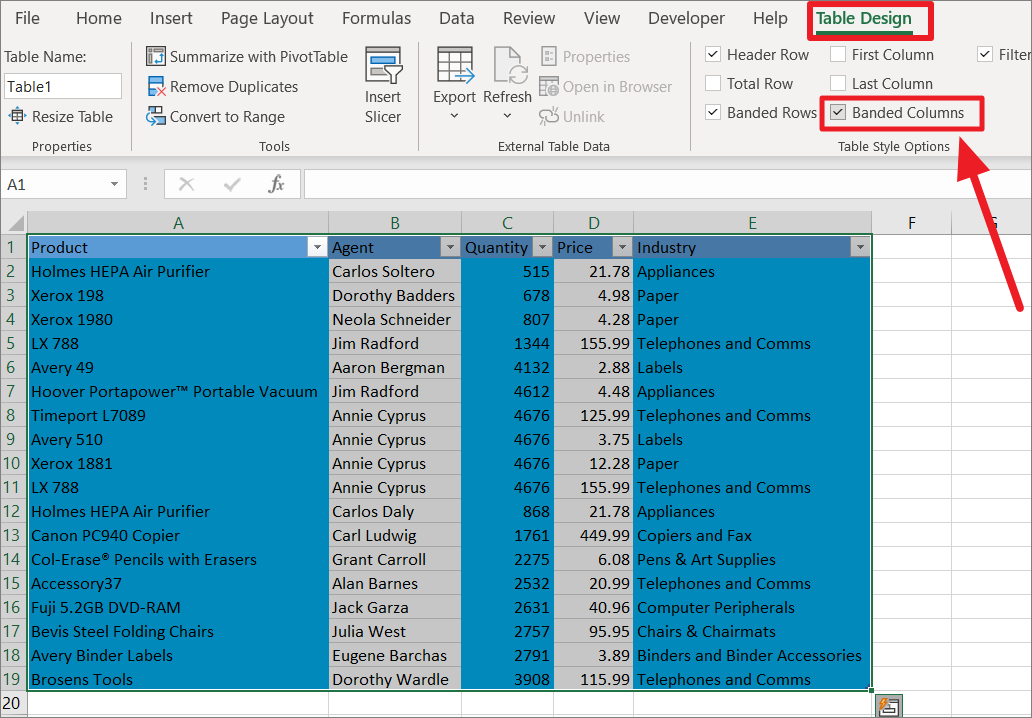Switch to the Page Layout tab
1032x718 pixels.
(267, 18)
